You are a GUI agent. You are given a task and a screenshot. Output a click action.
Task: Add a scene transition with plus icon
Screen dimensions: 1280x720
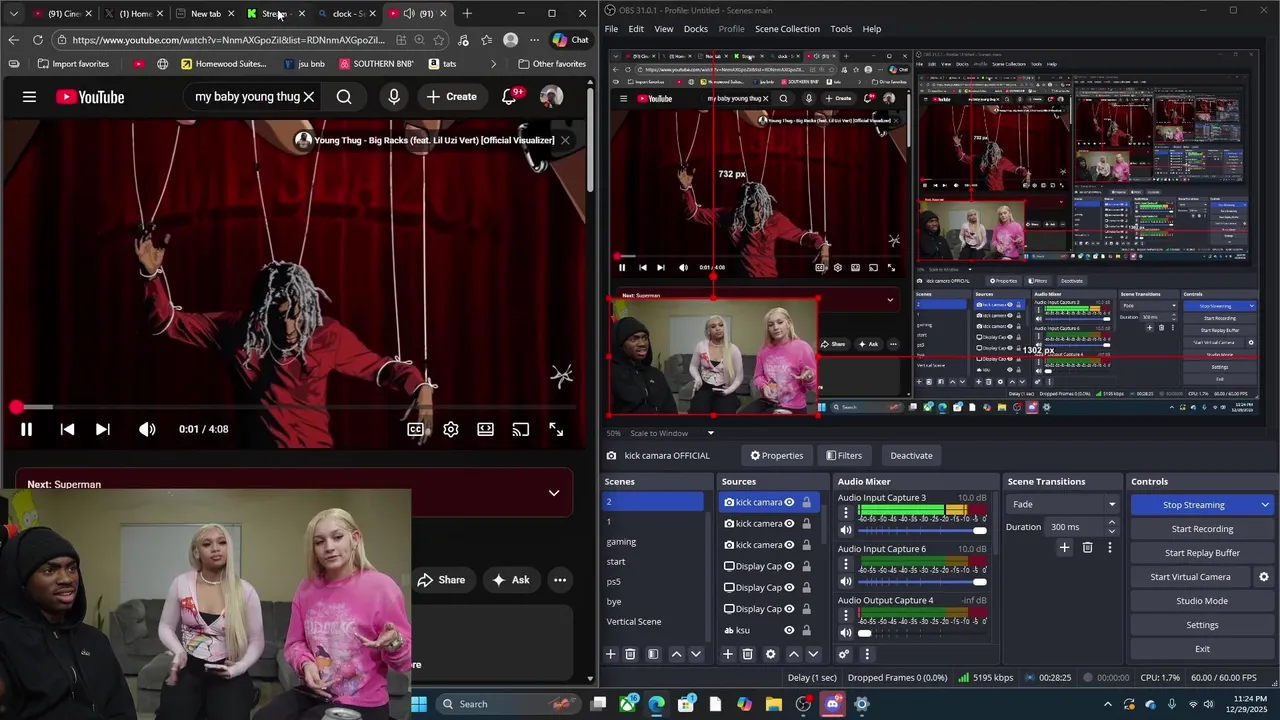tap(1064, 547)
